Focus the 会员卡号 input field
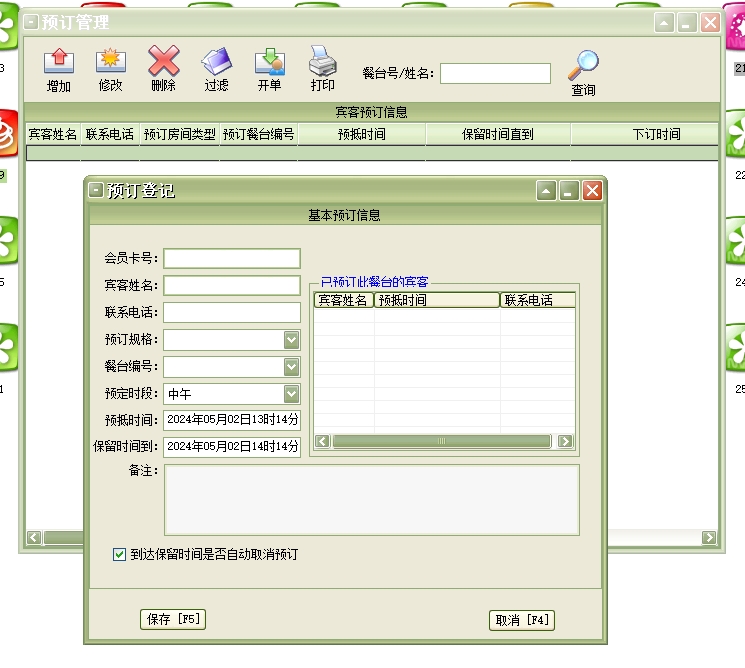Screen dimensions: 745x668 (x=232, y=259)
